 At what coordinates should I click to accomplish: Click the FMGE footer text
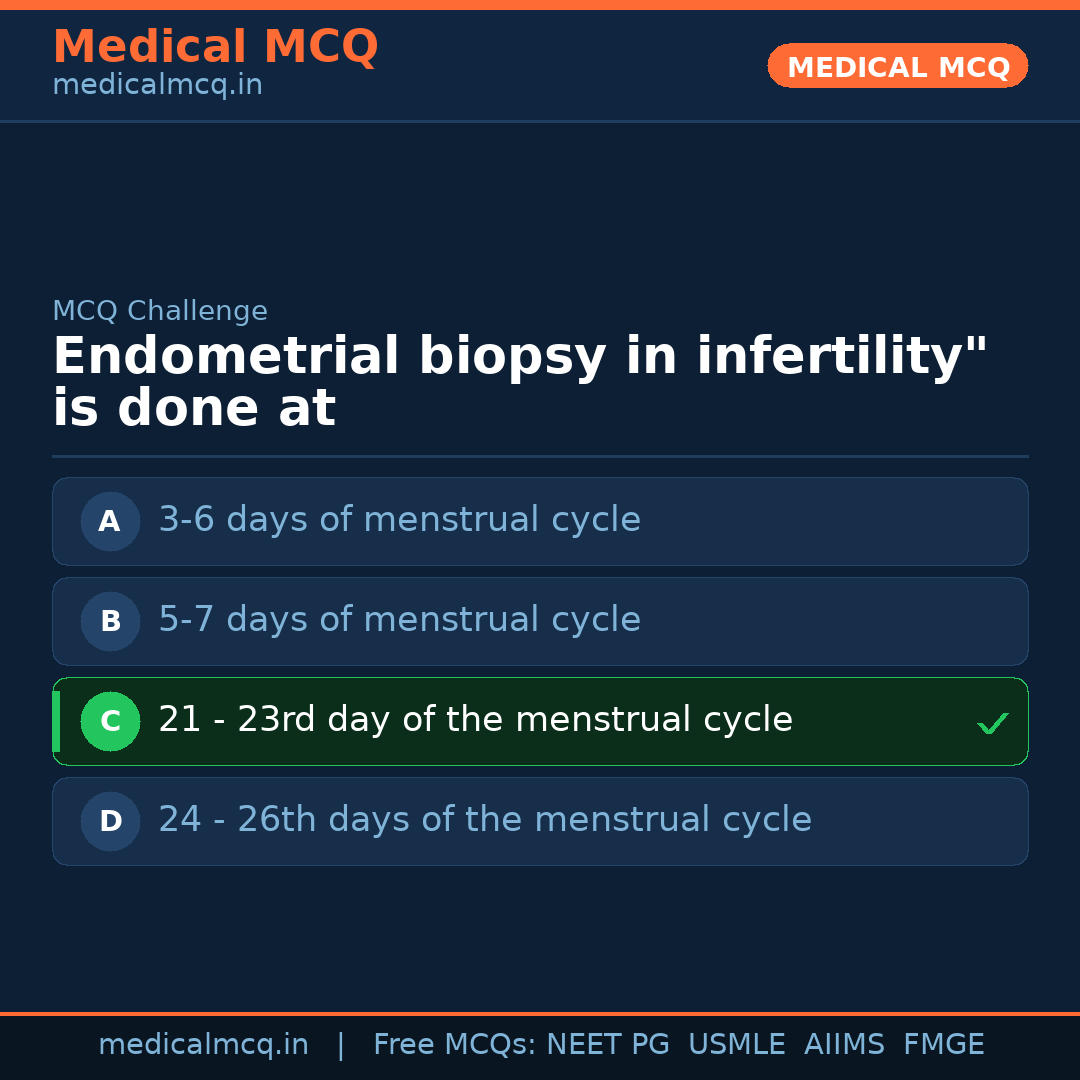[x=943, y=1045]
